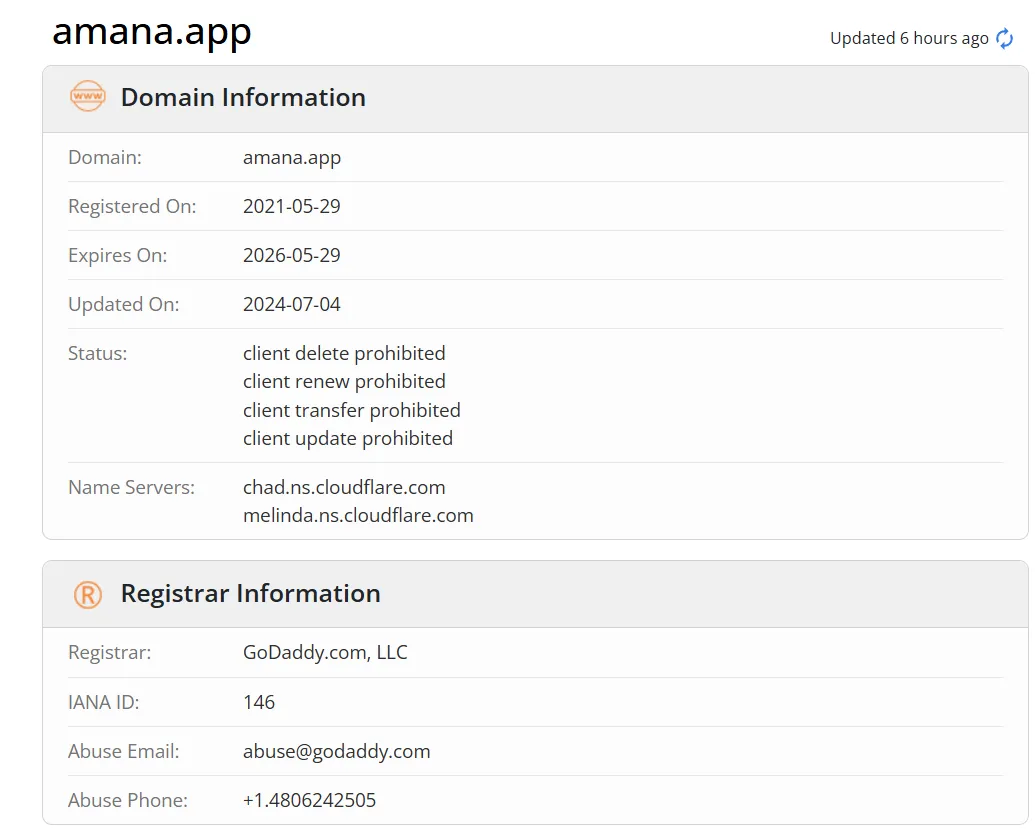Click the 'Abuse Email:' label
The image size is (1035, 829).
point(123,751)
